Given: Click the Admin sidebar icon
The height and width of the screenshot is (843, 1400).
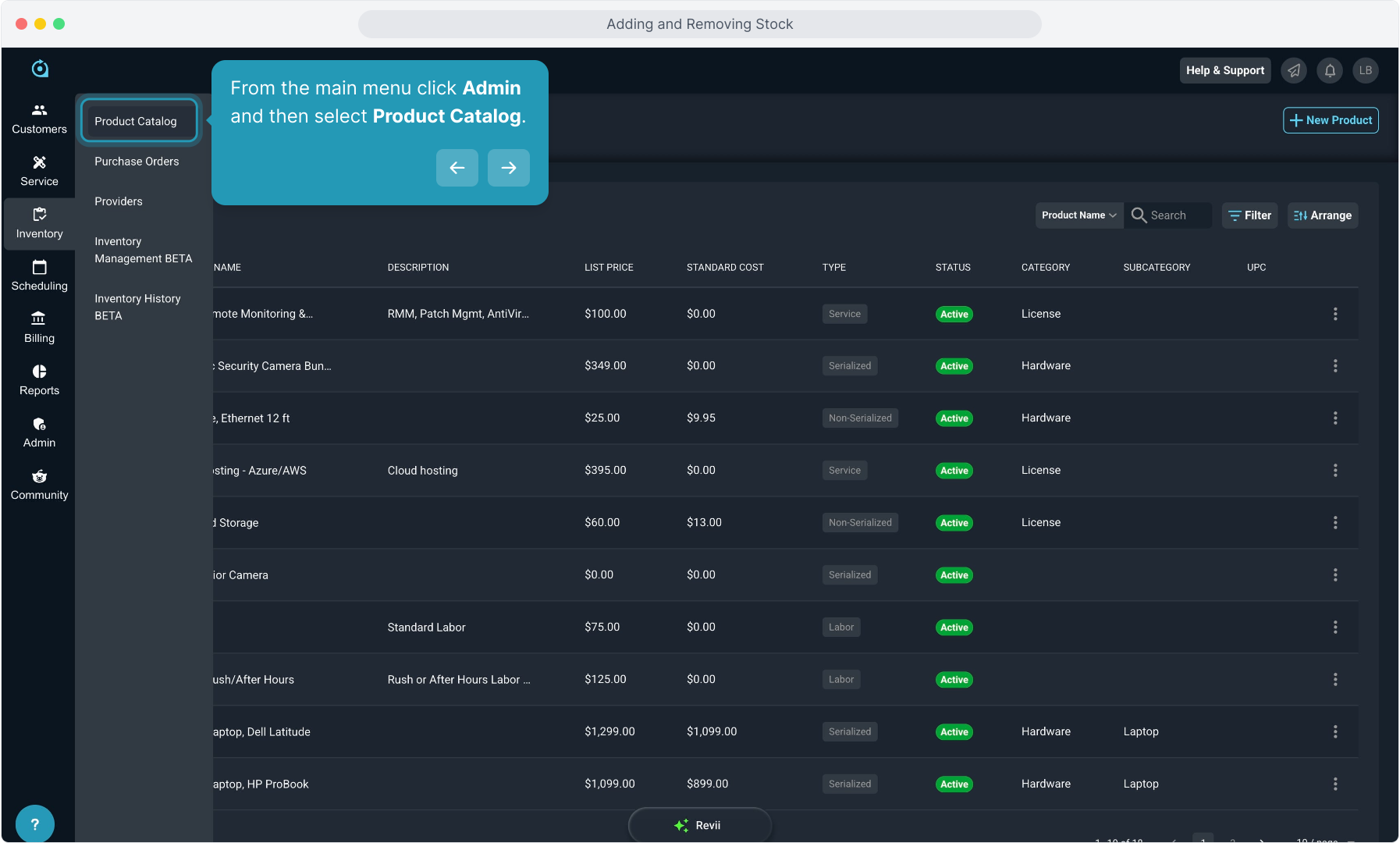Looking at the screenshot, I should [39, 432].
